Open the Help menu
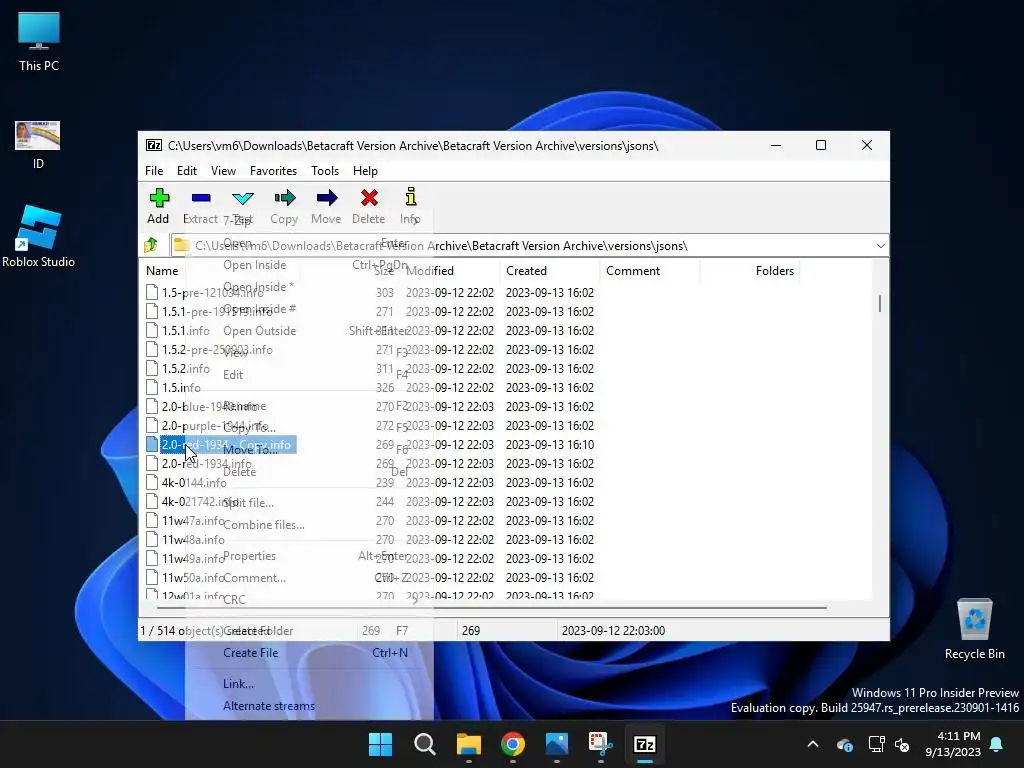The image size is (1024, 768). [x=365, y=170]
